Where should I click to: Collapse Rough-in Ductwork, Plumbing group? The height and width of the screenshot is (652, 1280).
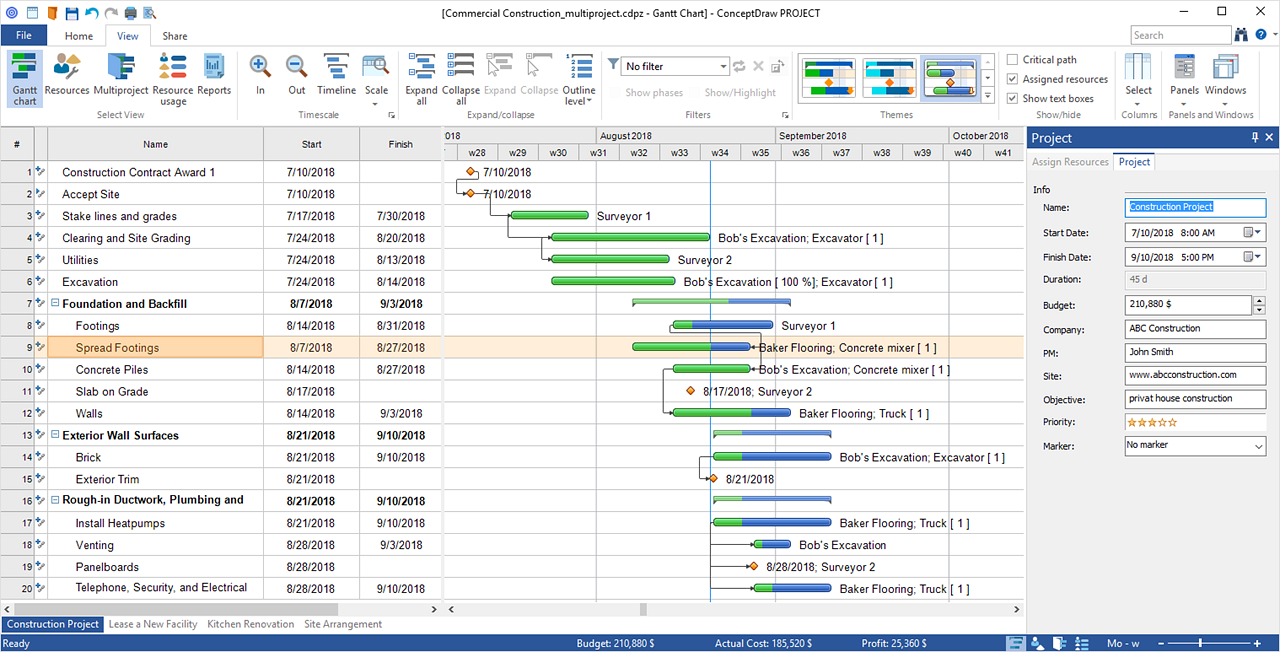click(55, 500)
